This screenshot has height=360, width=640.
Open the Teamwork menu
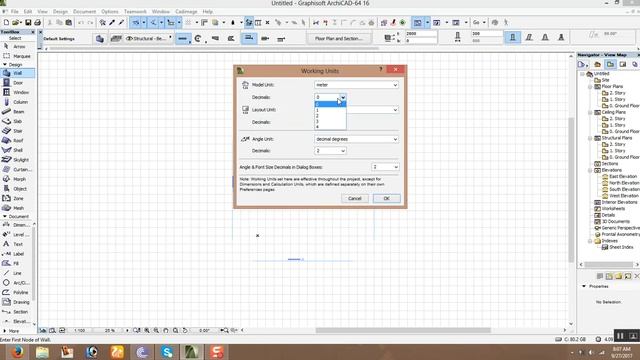coord(135,11)
